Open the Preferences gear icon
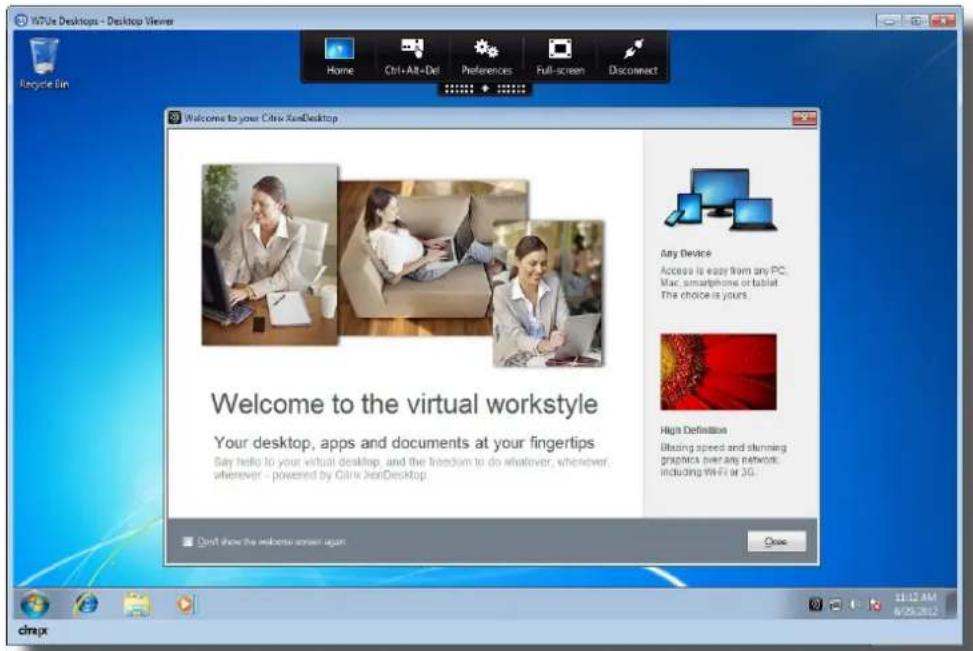 (x=486, y=56)
